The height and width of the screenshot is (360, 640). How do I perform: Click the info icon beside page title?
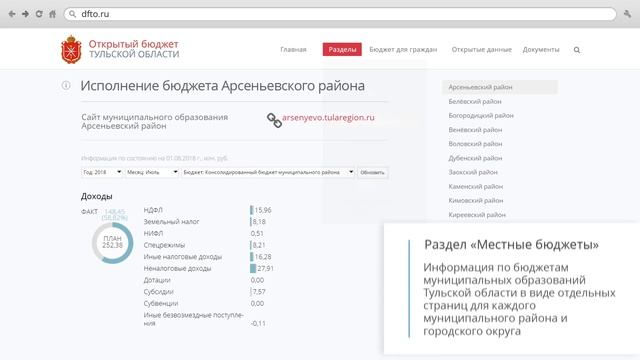[66, 85]
